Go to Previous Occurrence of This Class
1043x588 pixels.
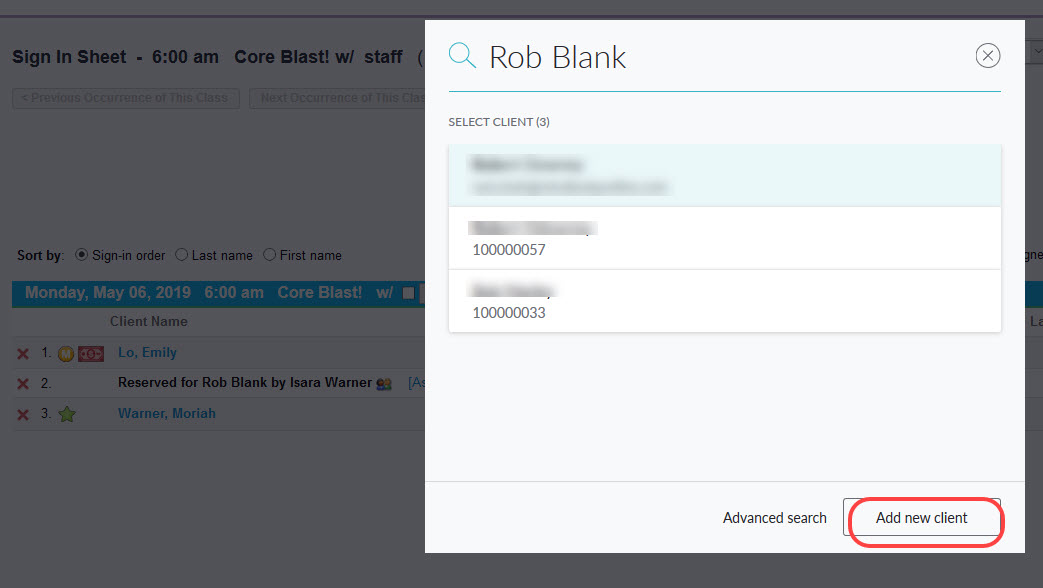click(x=124, y=98)
